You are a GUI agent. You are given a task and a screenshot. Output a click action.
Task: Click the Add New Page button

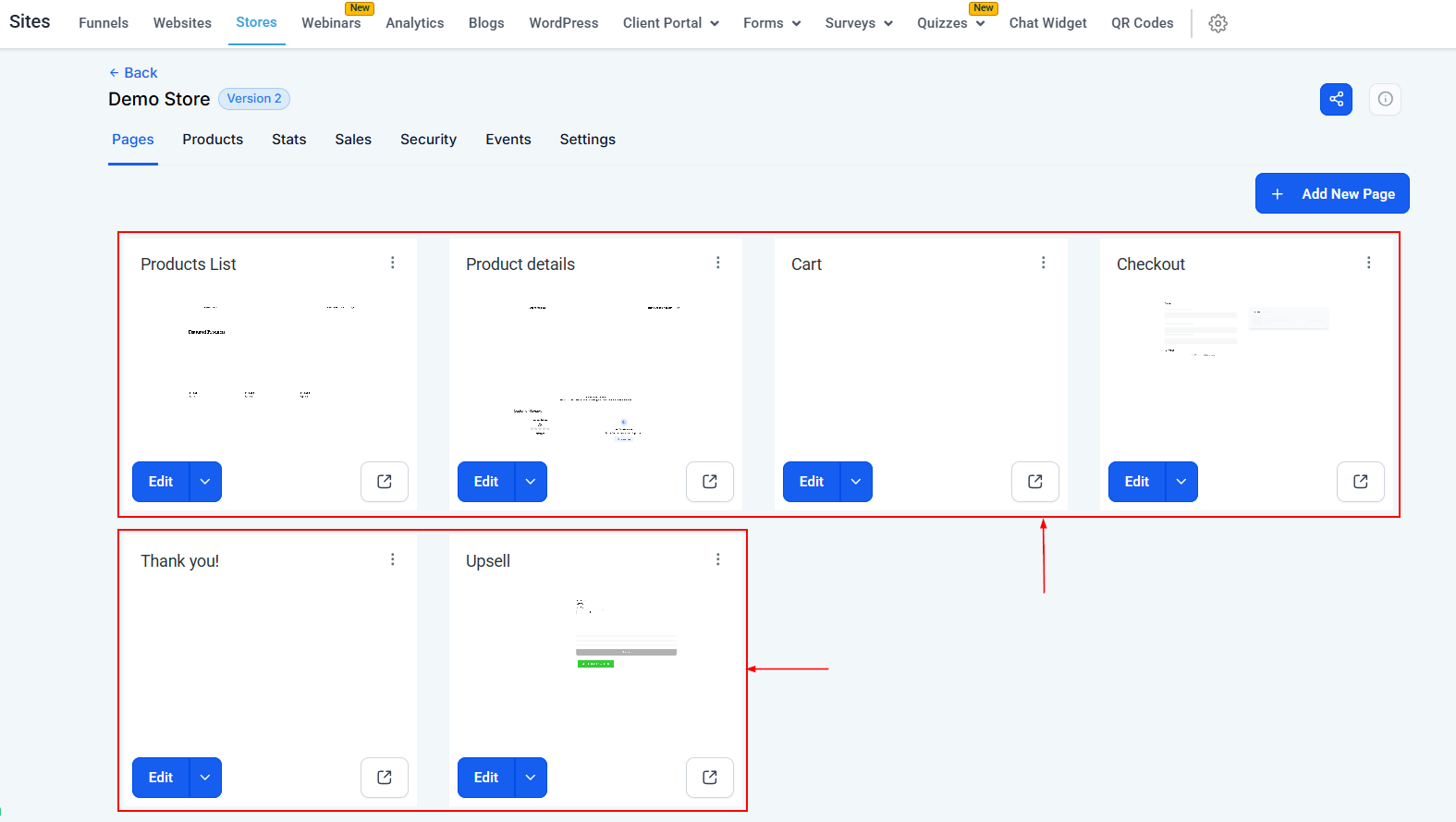(x=1332, y=193)
